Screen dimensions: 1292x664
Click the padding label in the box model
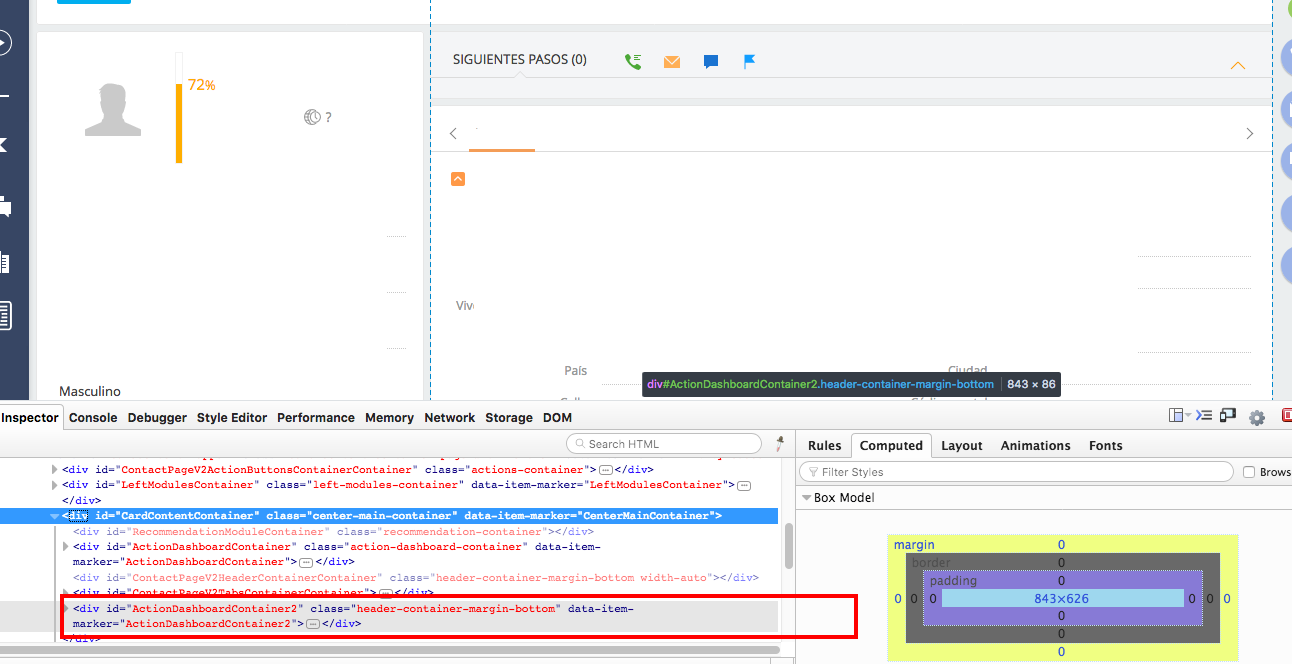point(951,581)
